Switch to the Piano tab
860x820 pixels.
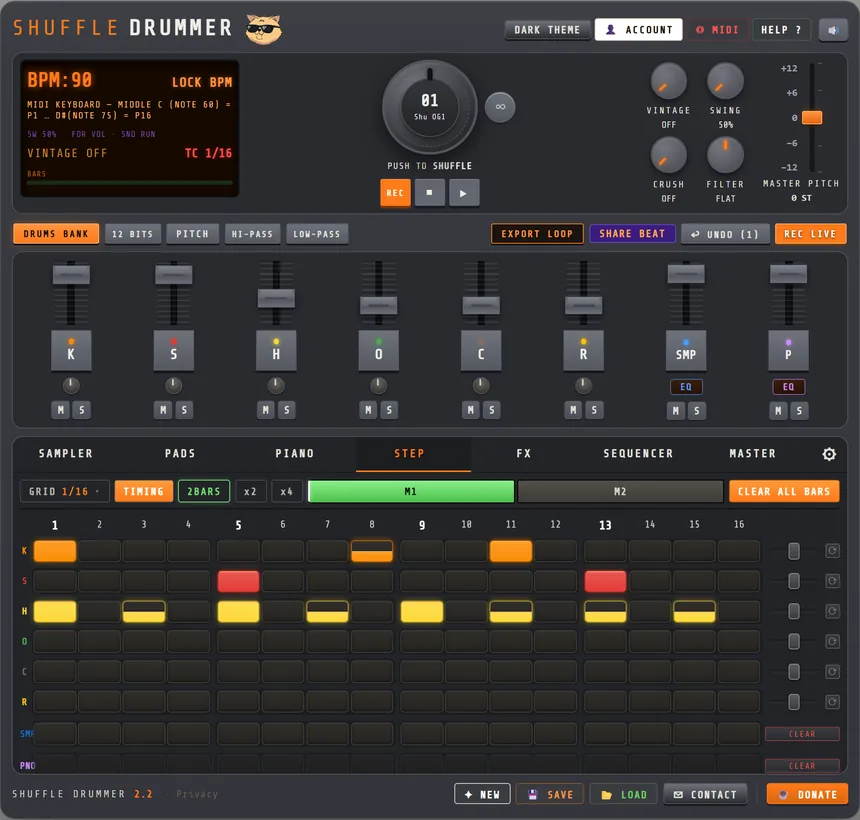coord(295,454)
